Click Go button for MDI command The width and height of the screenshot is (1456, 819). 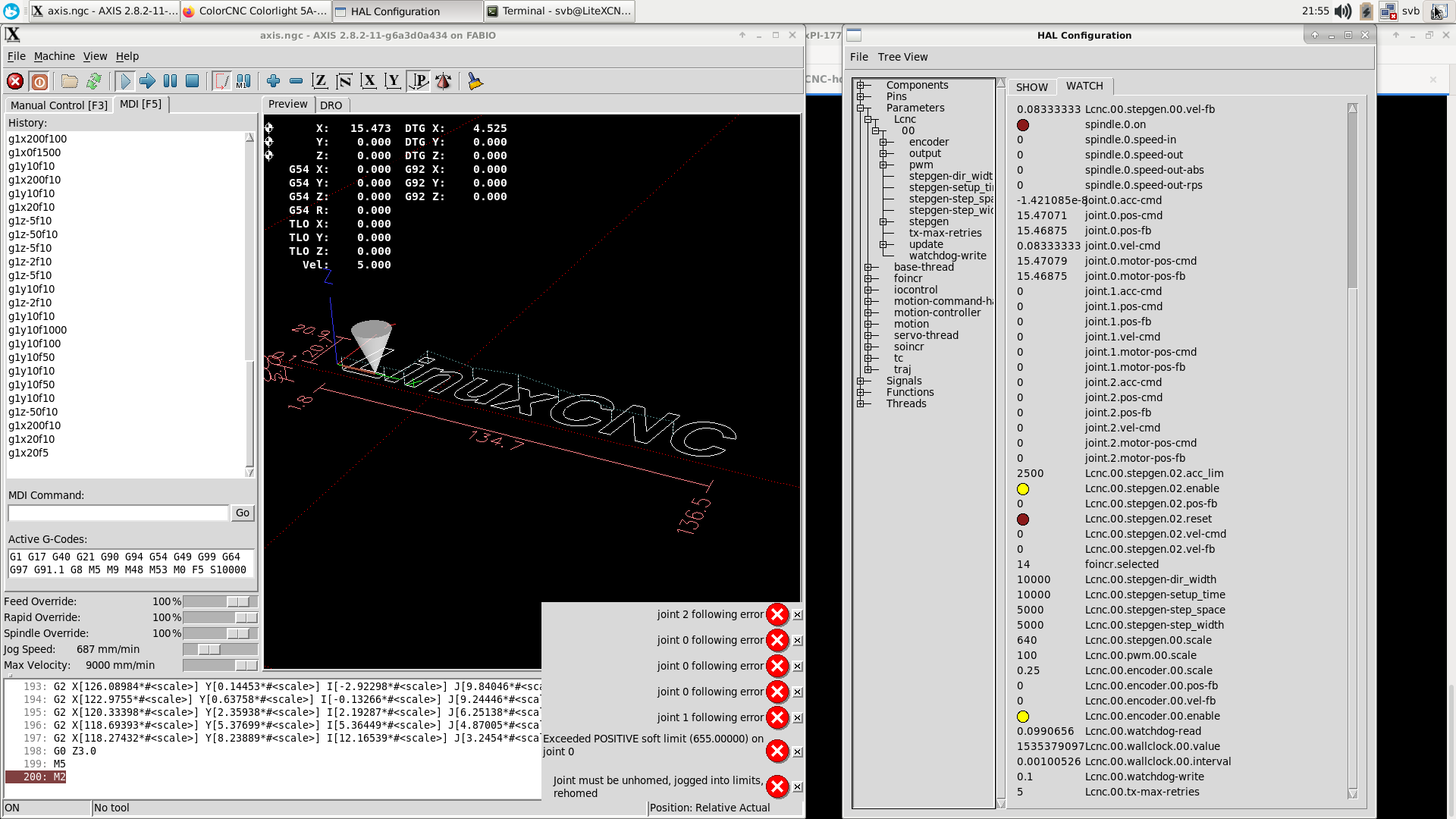coord(243,513)
